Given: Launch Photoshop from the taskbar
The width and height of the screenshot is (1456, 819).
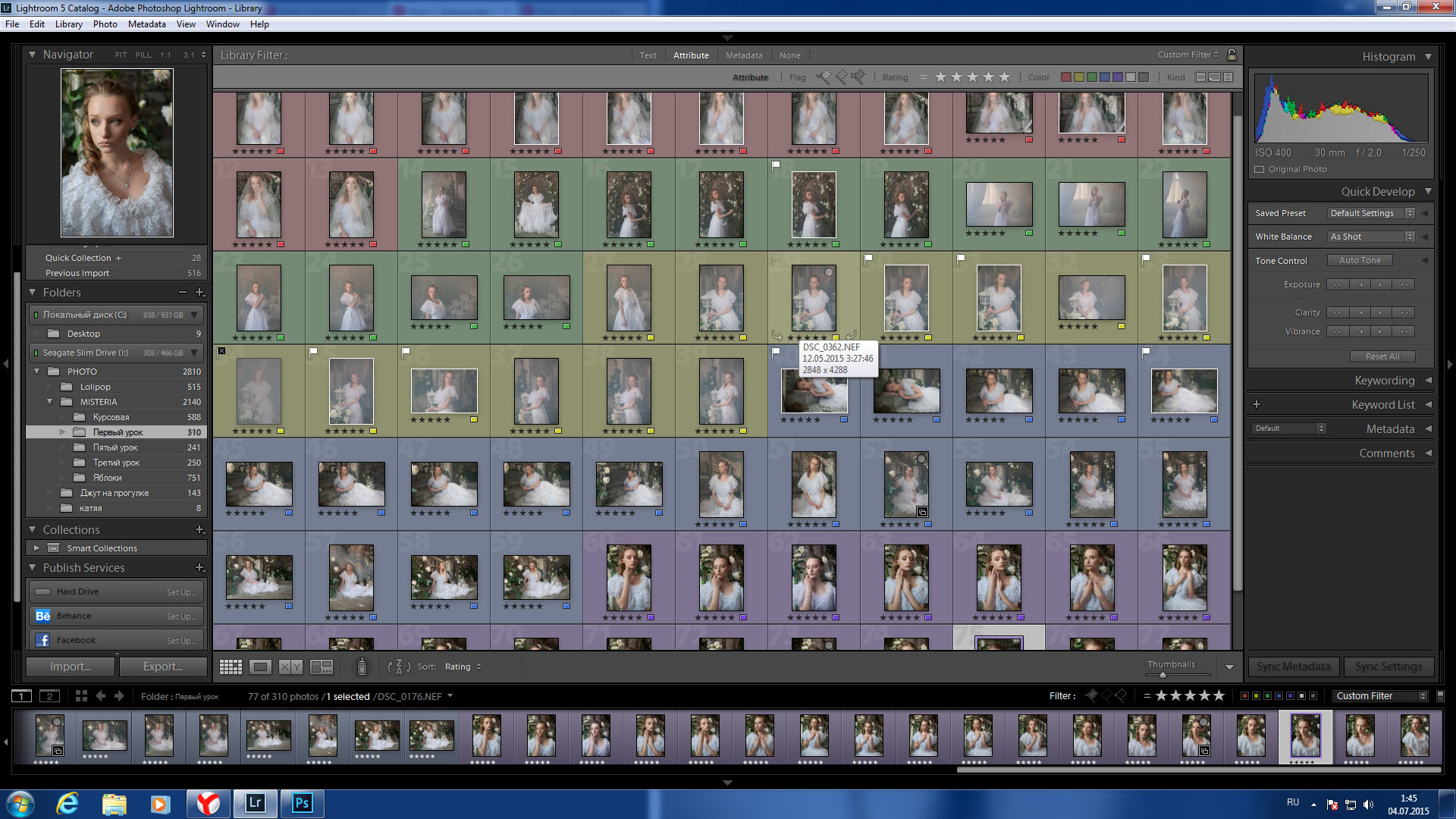Looking at the screenshot, I should (302, 803).
